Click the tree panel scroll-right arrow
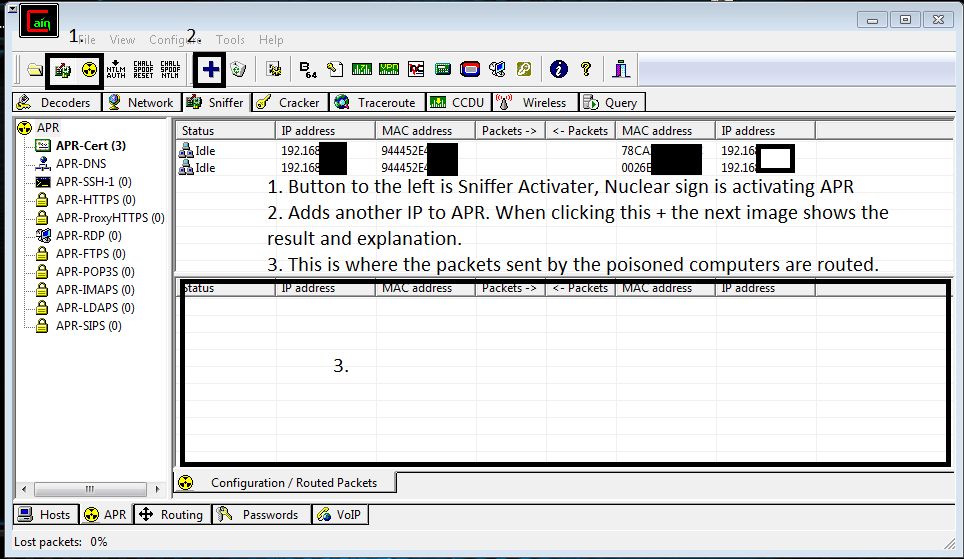This screenshot has width=964, height=559. pos(157,490)
